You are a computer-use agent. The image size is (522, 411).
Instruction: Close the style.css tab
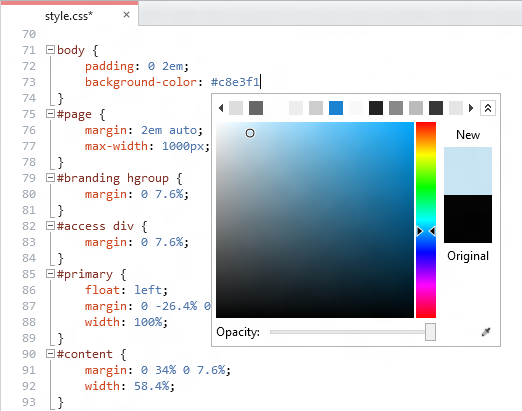coord(126,15)
